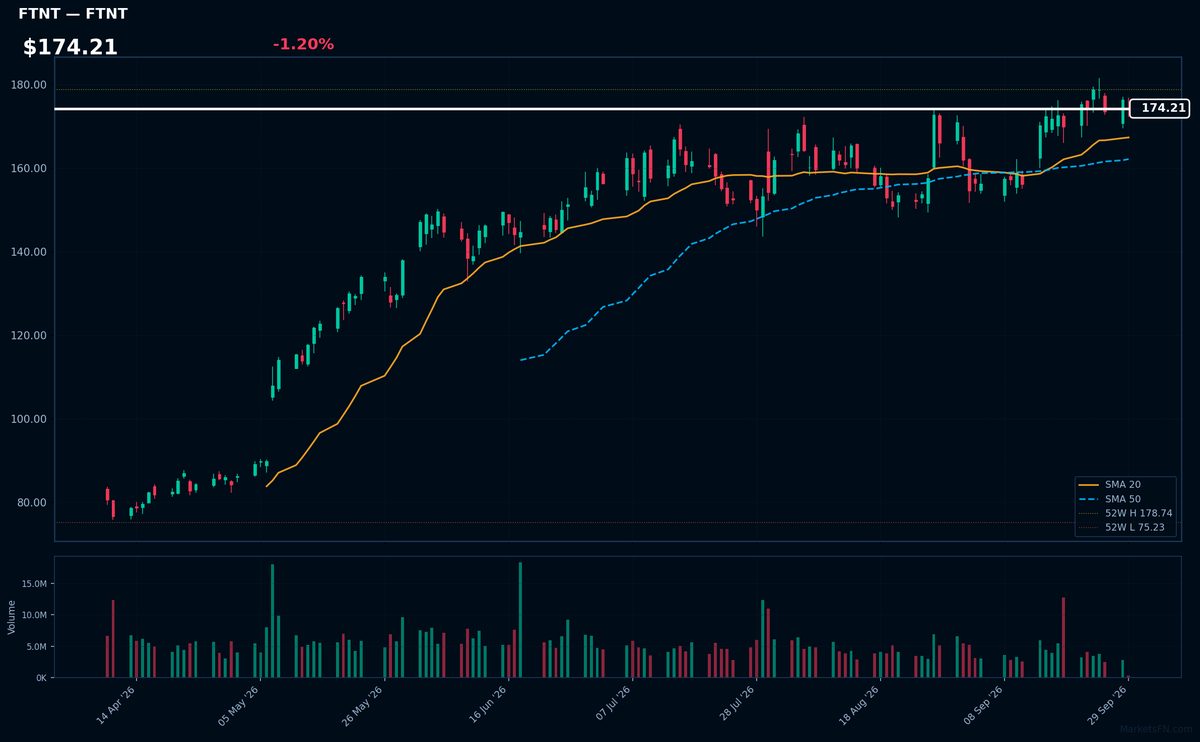The height and width of the screenshot is (742, 1200).
Task: Click the 18 Aug '26 date label
Action: 860,704
